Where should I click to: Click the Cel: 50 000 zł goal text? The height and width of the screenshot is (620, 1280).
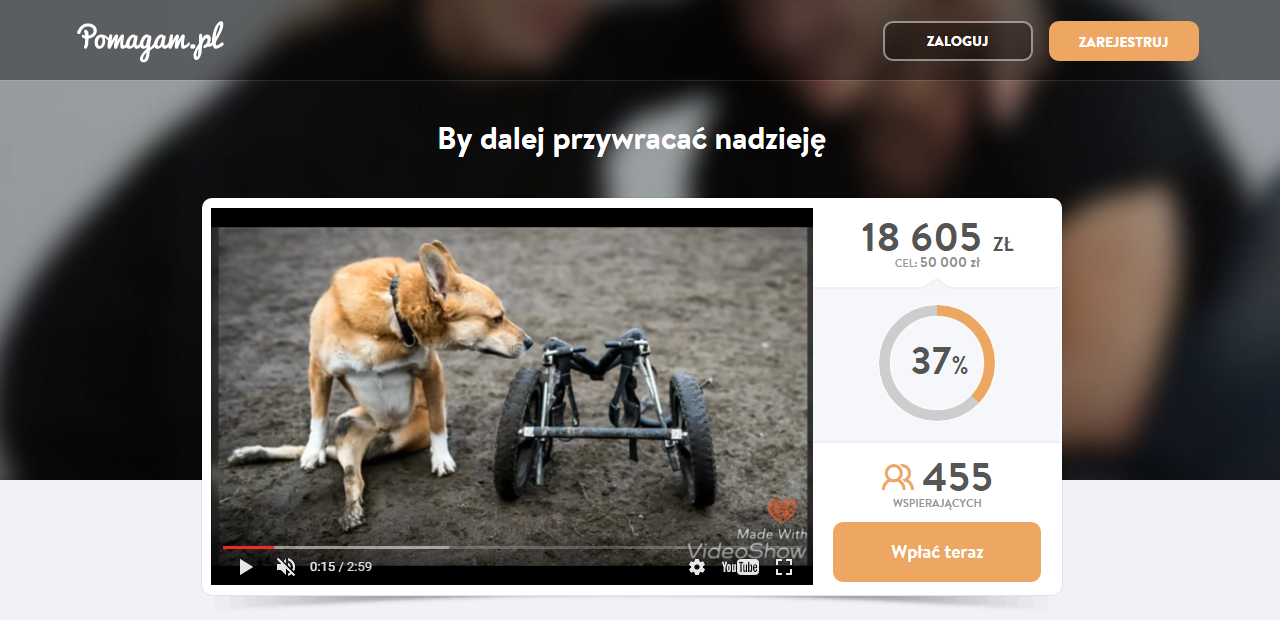click(x=937, y=264)
